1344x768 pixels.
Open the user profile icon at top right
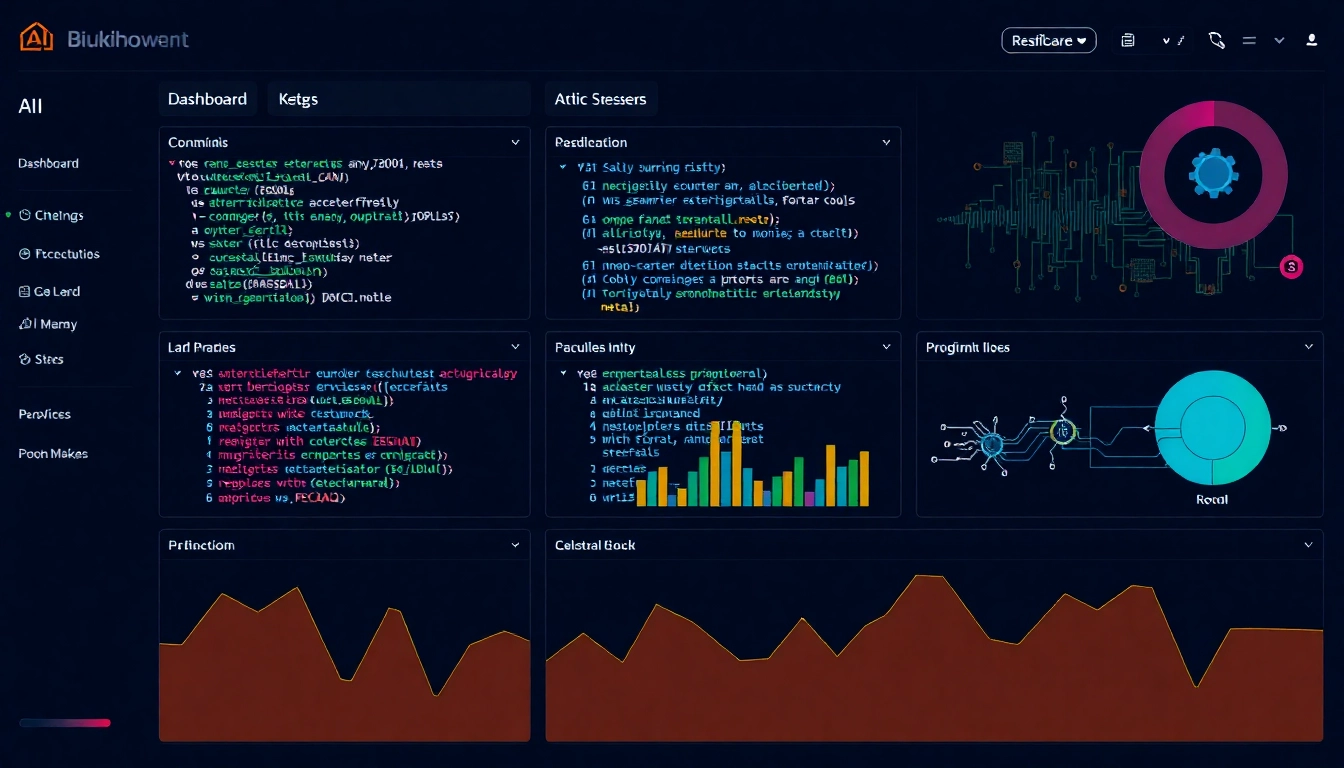pos(1310,40)
